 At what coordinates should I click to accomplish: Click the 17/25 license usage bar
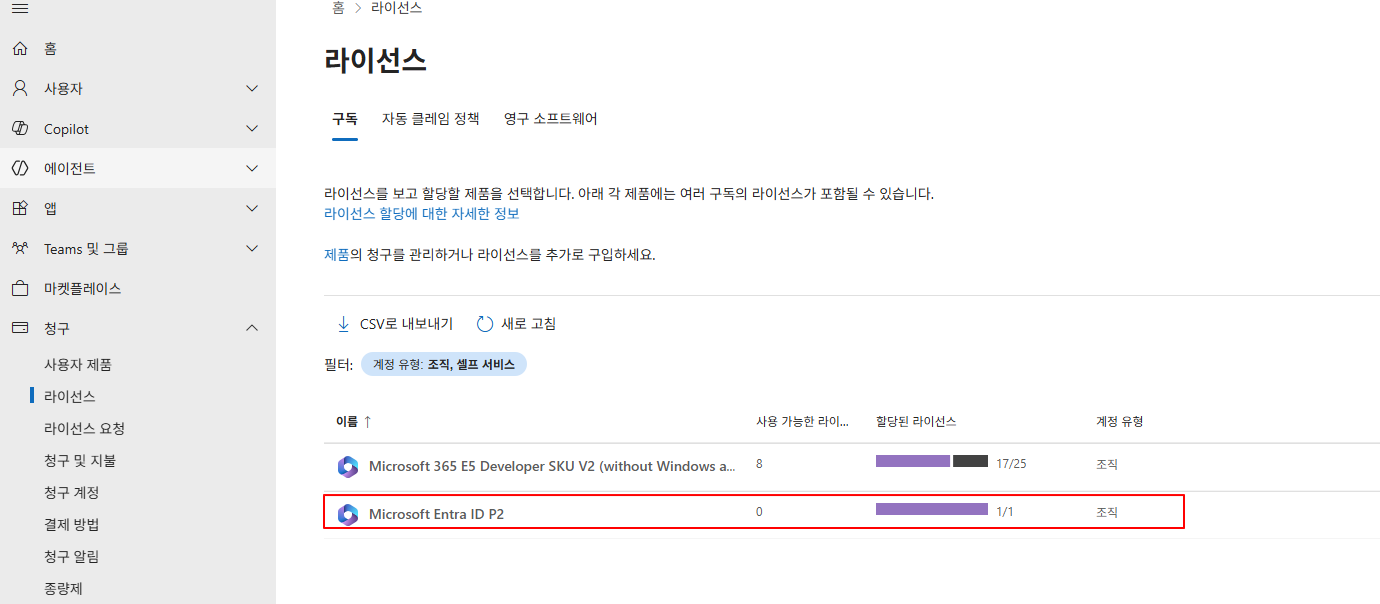pyautogui.click(x=932, y=461)
